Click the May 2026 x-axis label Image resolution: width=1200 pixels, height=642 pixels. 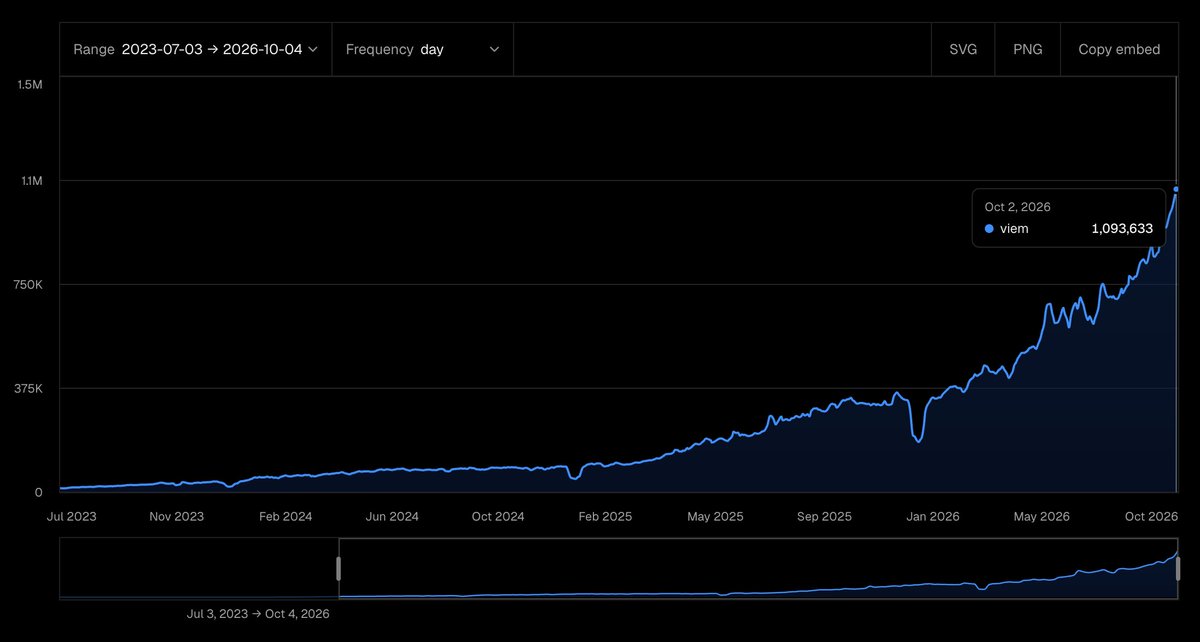pyautogui.click(x=1042, y=517)
